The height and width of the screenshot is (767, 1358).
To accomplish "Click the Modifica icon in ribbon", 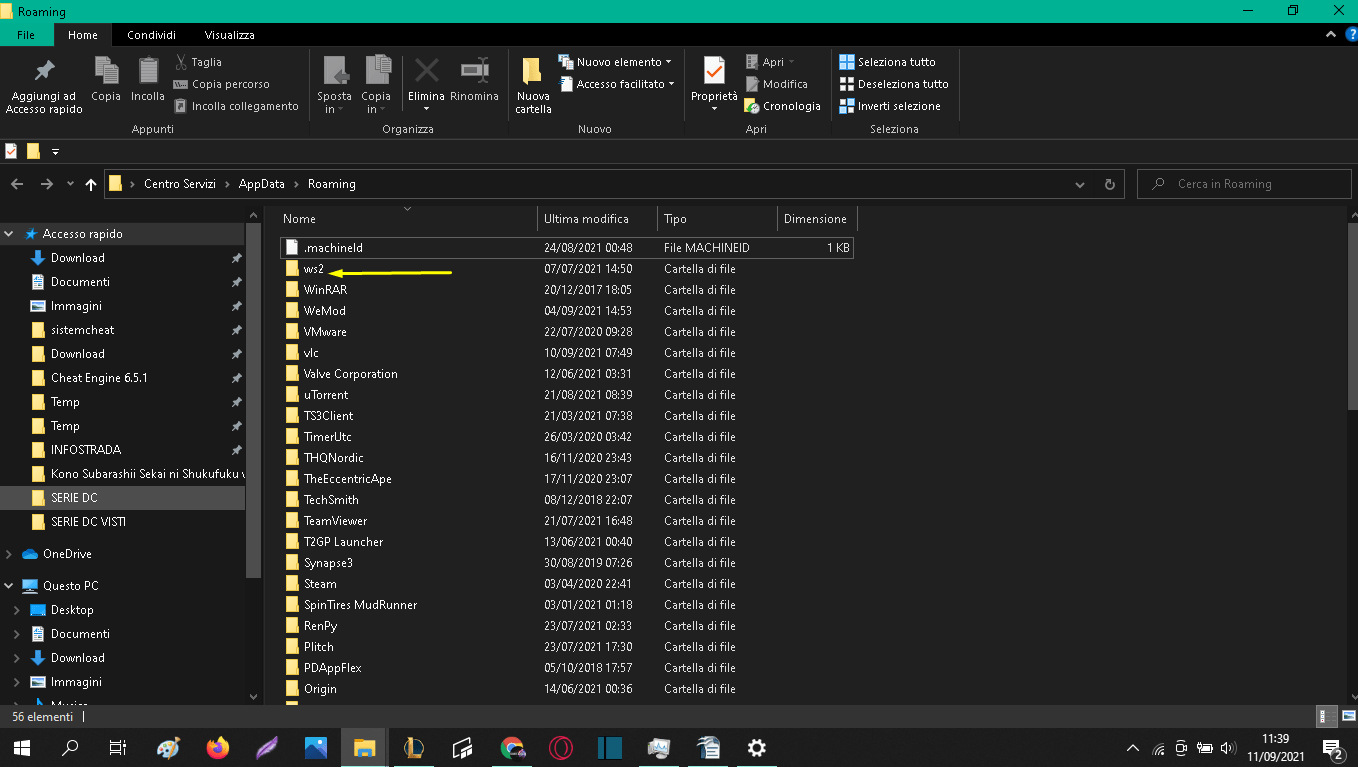I will pyautogui.click(x=753, y=84).
